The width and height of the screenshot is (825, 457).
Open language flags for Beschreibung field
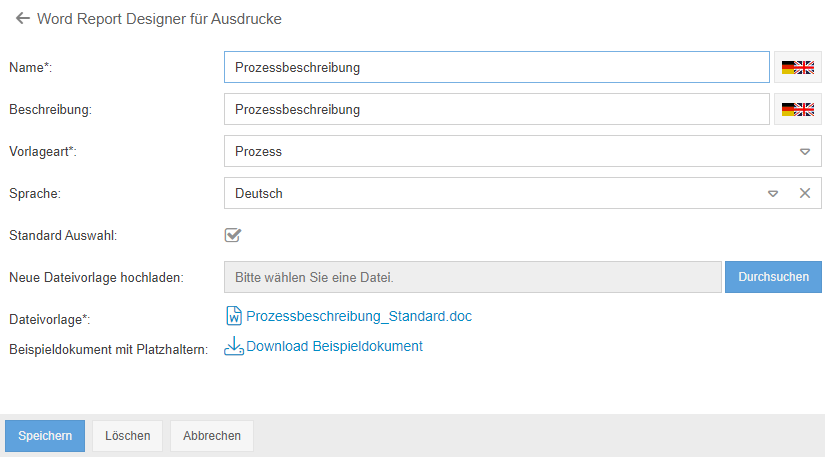(797, 109)
